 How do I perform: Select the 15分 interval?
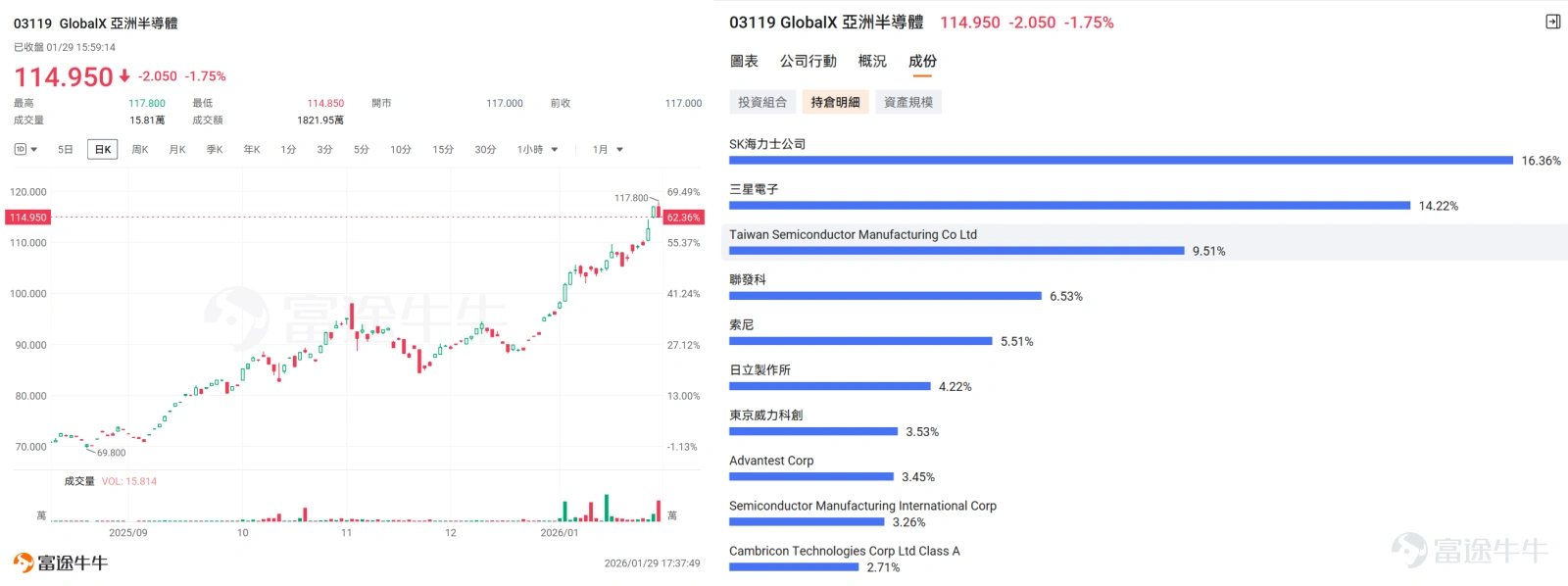(x=443, y=150)
